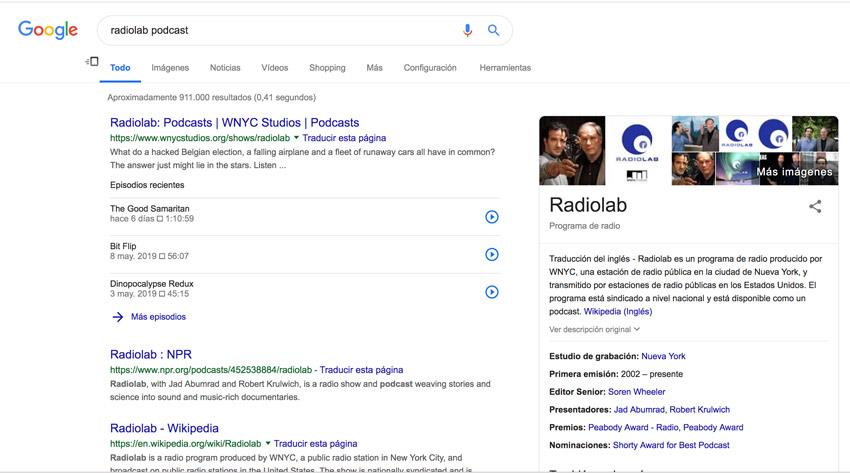Click Traducir esta página for NPR result
The width and height of the screenshot is (850, 473).
[362, 370]
